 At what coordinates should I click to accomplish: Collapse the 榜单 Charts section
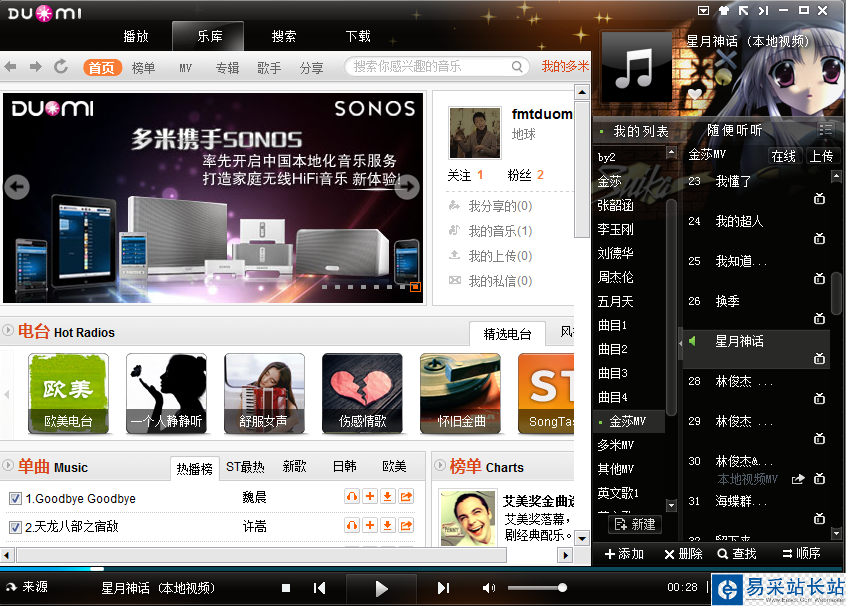point(440,465)
